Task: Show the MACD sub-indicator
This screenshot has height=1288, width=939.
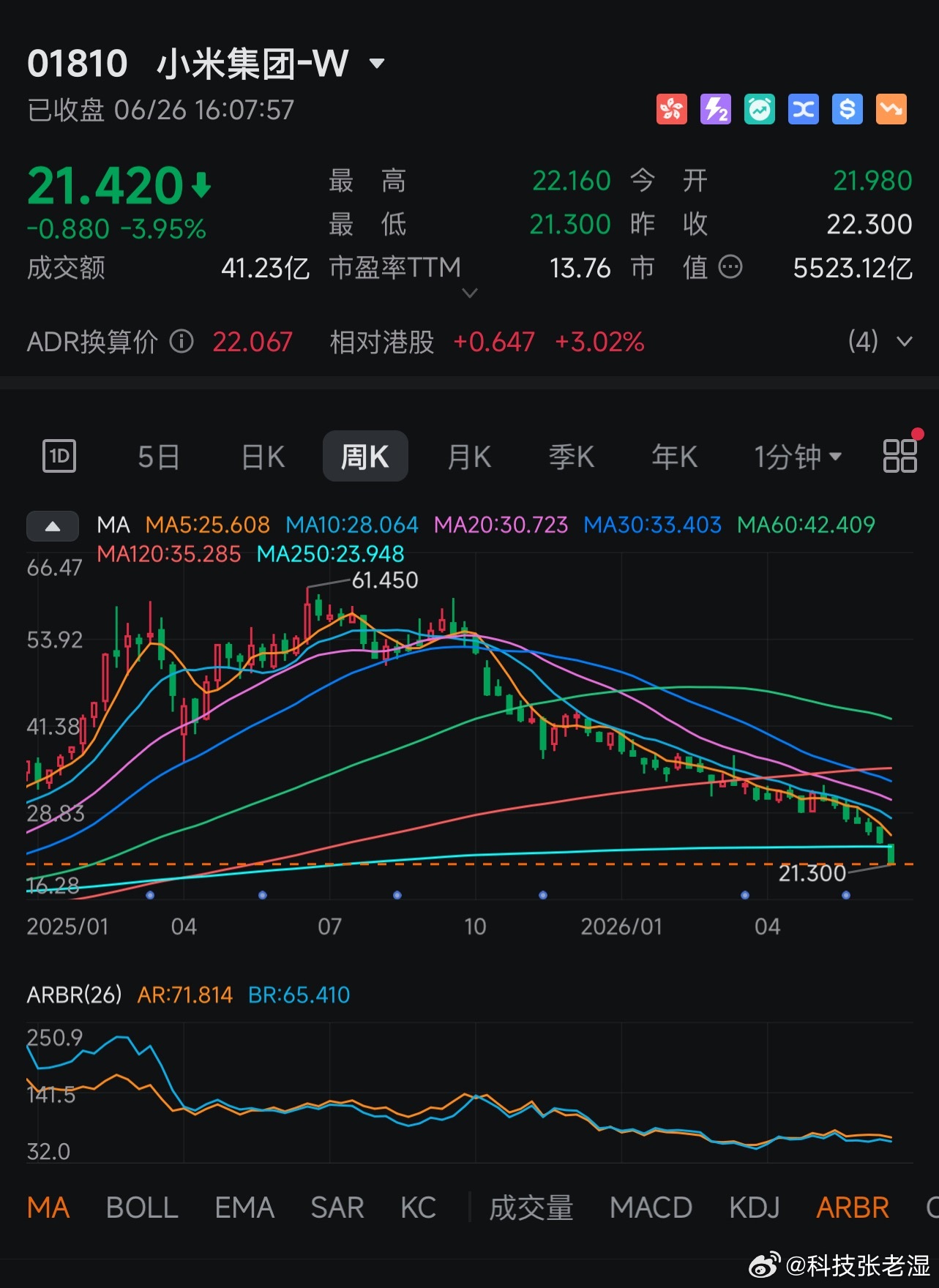Action: click(x=651, y=1207)
